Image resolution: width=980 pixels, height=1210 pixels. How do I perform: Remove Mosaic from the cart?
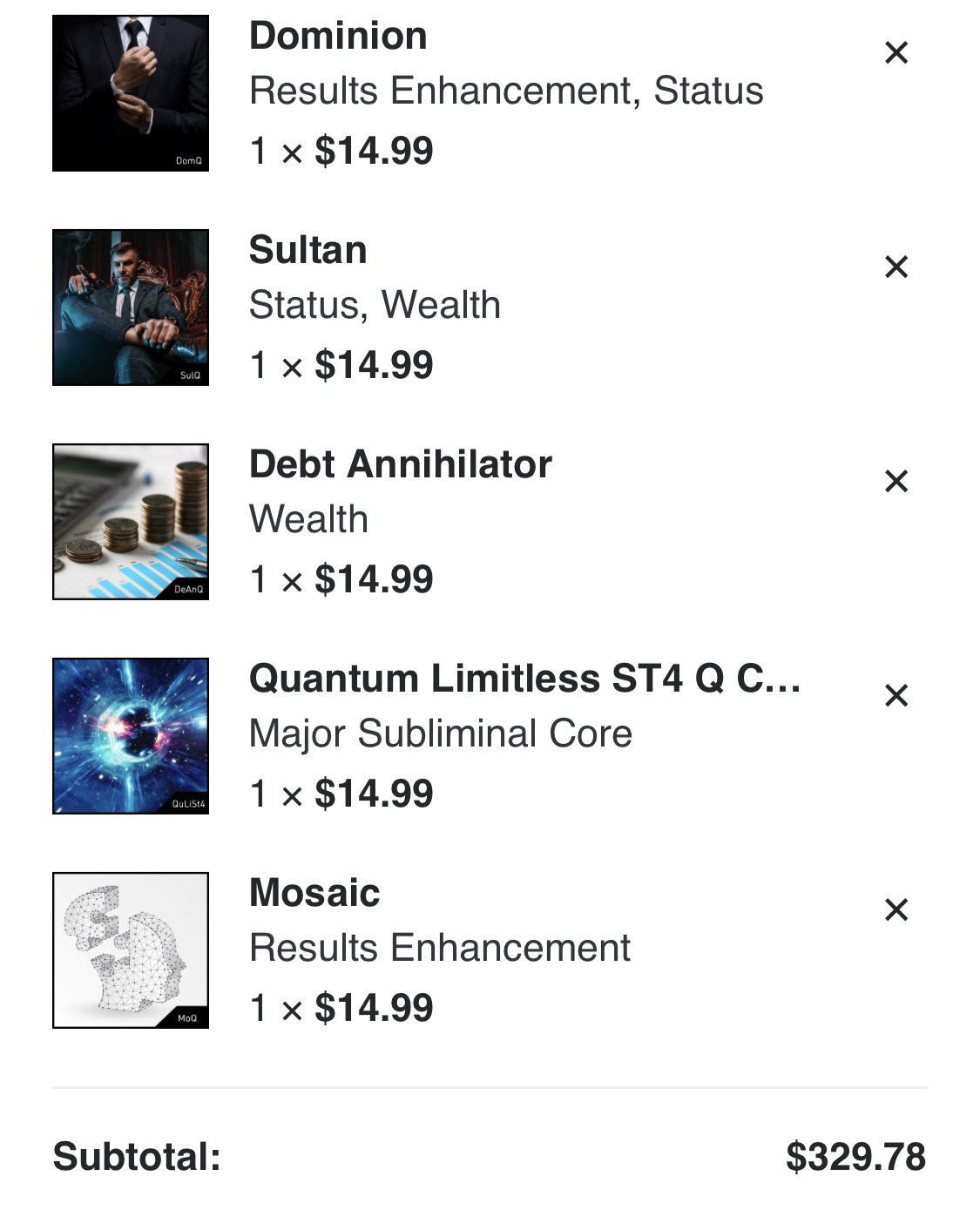(896, 910)
